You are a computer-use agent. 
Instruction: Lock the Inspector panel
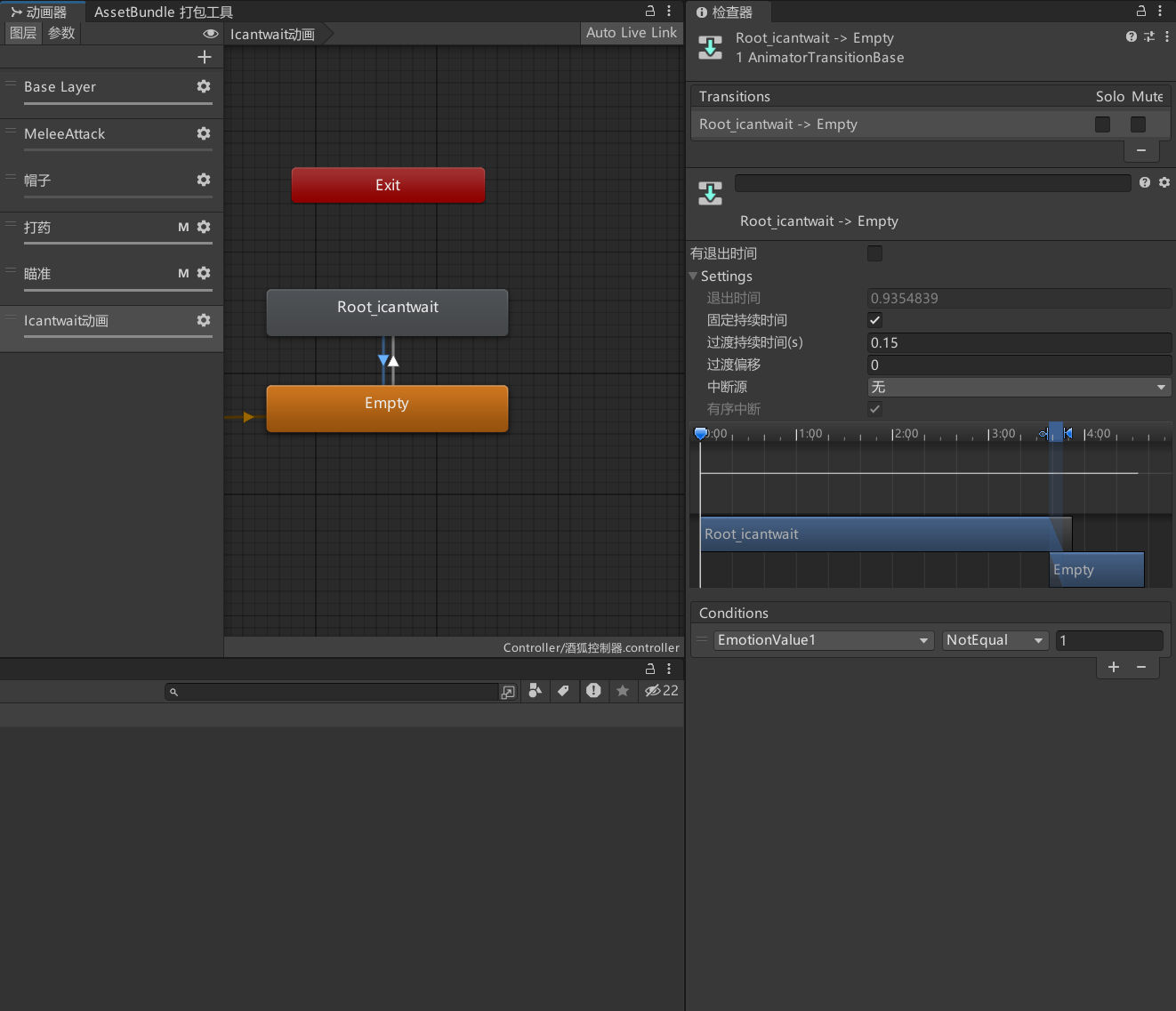pos(1141,12)
